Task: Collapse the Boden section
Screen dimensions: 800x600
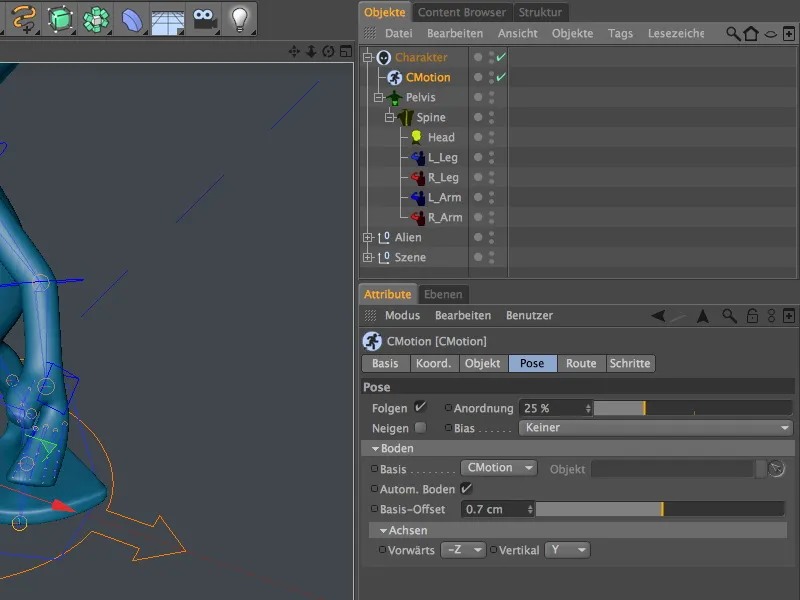Action: 376,448
